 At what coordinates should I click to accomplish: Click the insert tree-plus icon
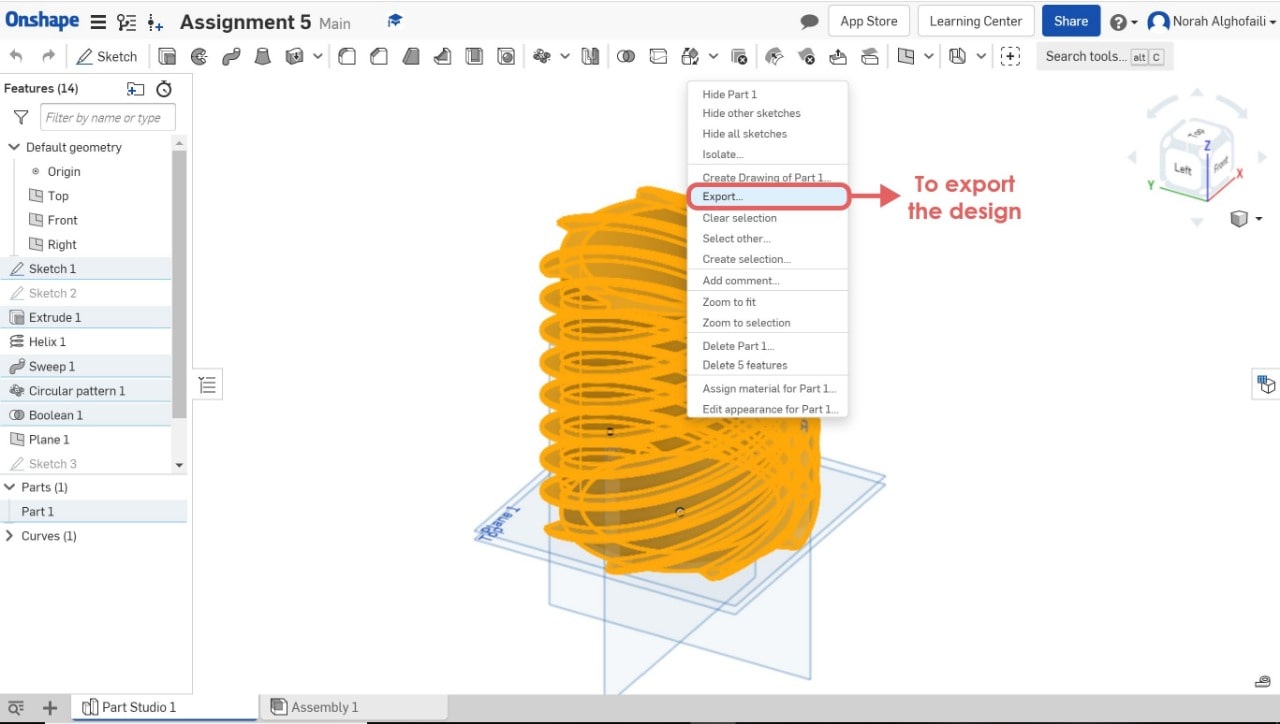(155, 22)
